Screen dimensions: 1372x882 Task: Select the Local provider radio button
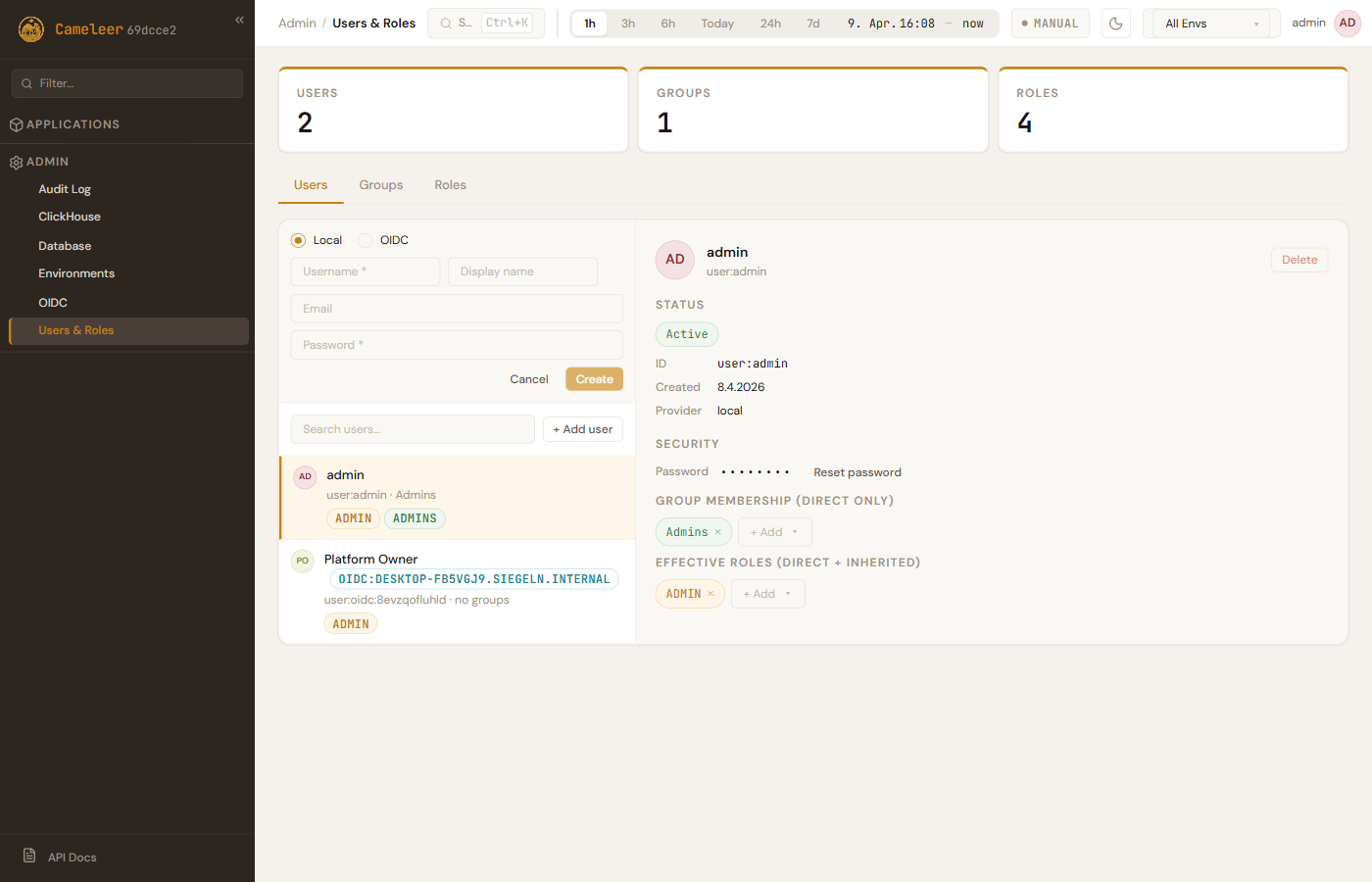299,240
